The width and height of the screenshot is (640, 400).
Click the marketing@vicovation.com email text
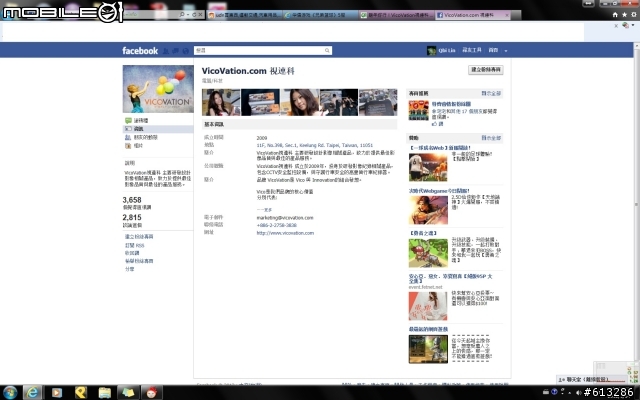tap(285, 218)
